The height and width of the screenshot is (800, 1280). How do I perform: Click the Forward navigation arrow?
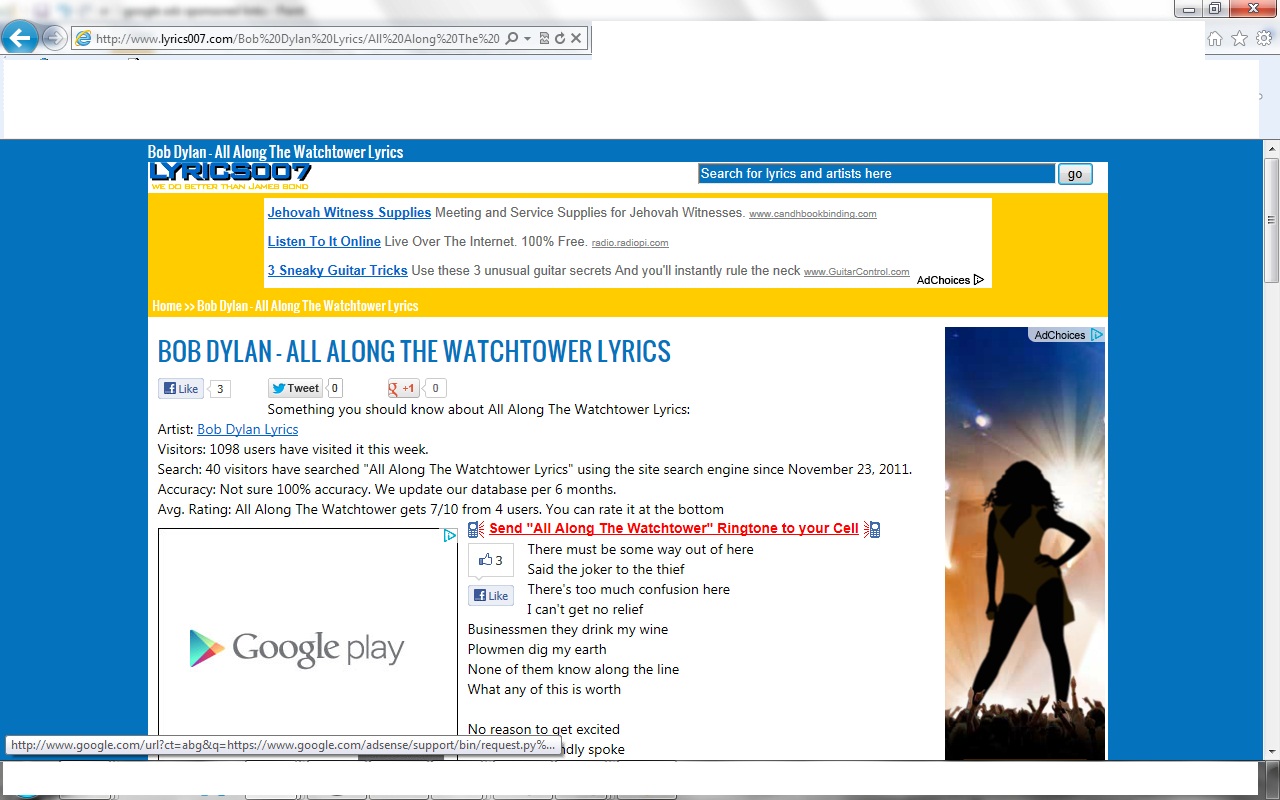(54, 39)
